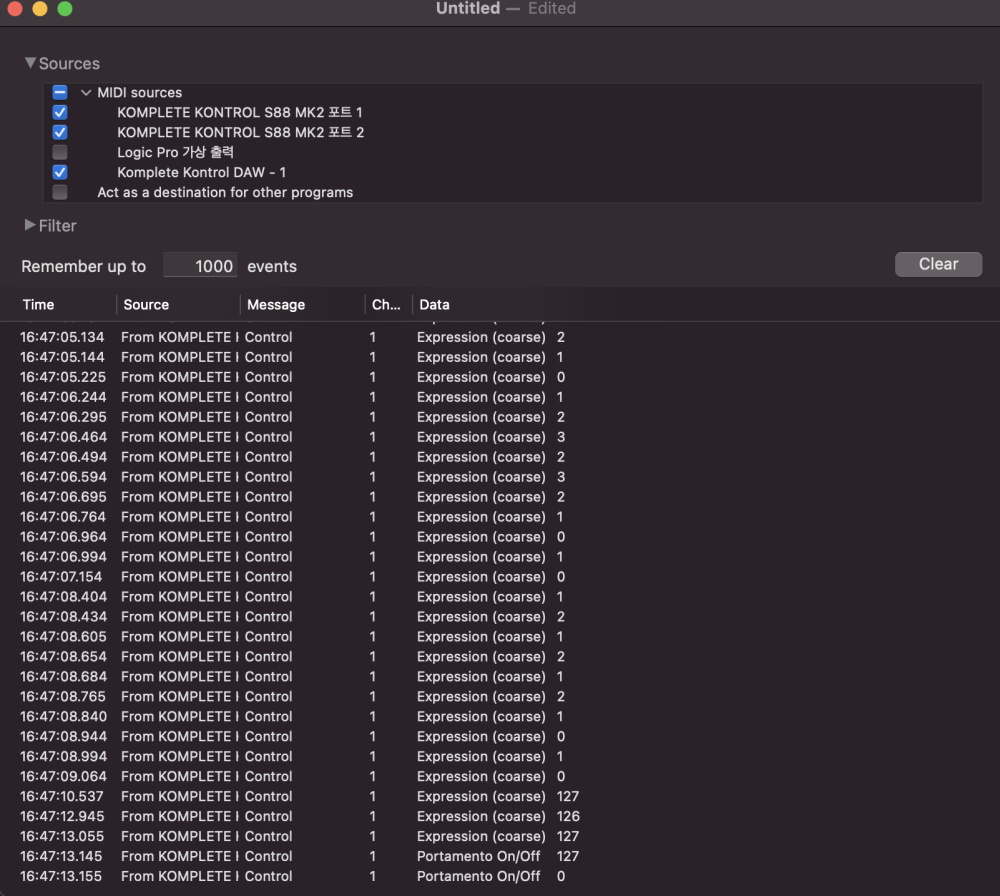This screenshot has width=1000, height=896.
Task: Expand the Filter section triangle
Action: (30, 225)
